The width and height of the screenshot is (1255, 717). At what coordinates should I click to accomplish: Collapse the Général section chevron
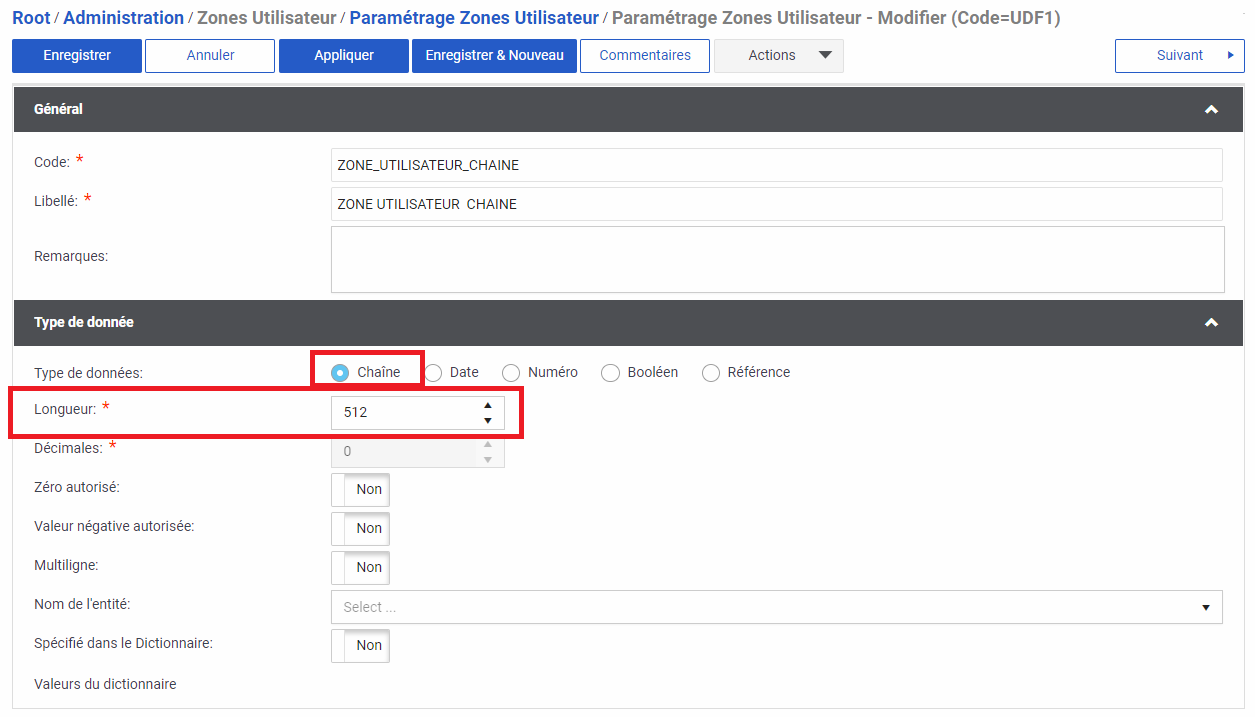(x=1211, y=110)
